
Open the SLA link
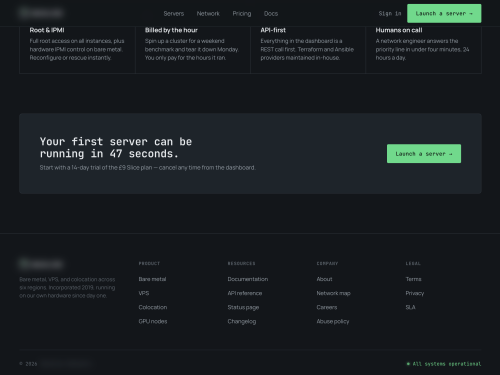[410, 307]
